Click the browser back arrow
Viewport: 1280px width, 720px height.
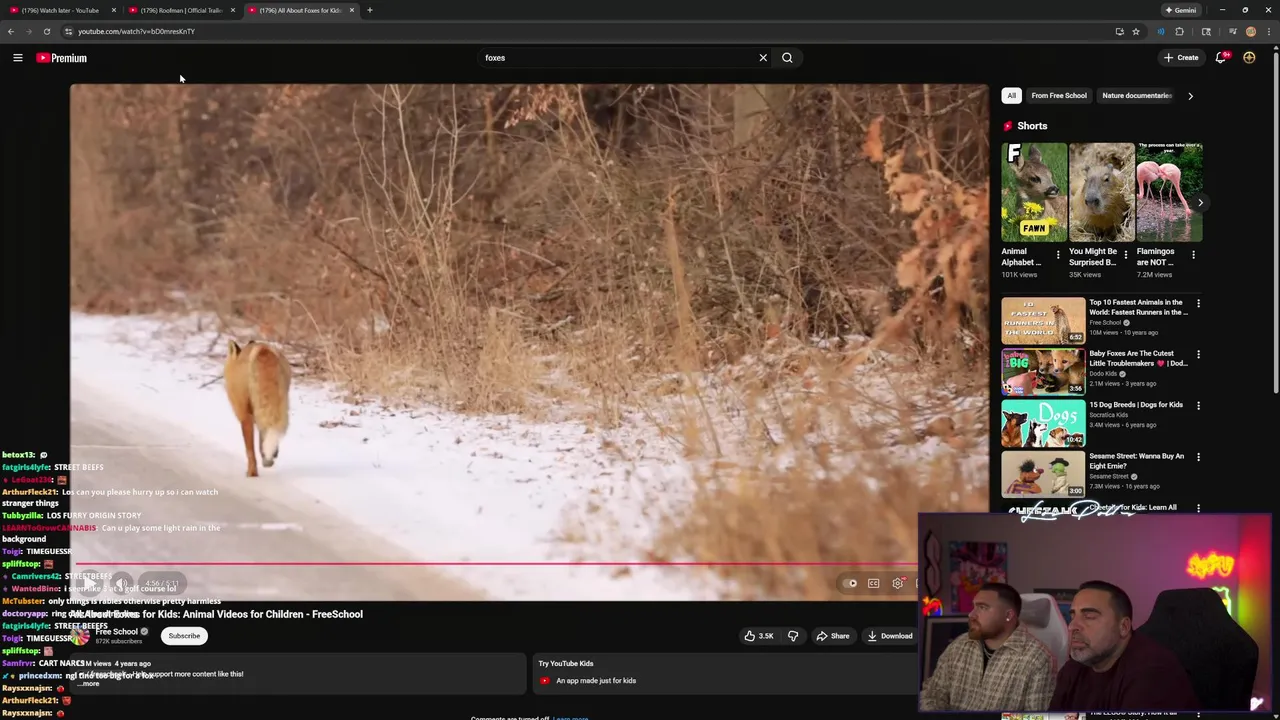10,31
